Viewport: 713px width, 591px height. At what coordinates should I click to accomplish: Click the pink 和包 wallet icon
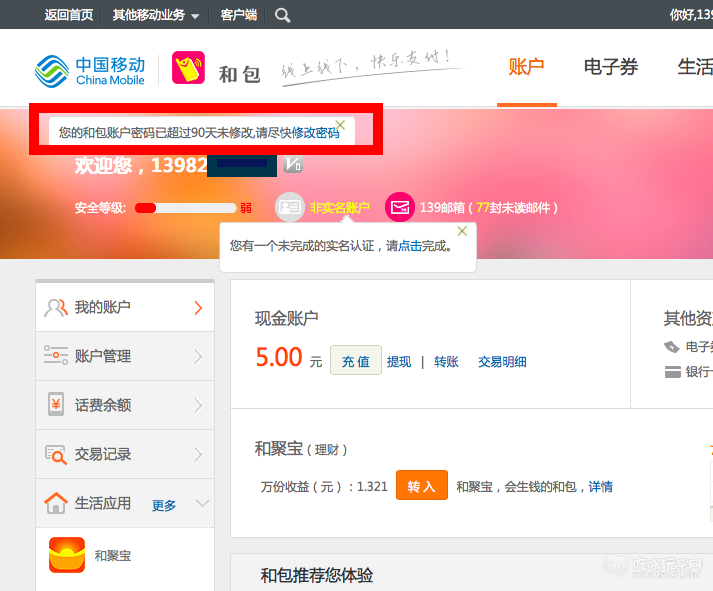click(x=188, y=68)
